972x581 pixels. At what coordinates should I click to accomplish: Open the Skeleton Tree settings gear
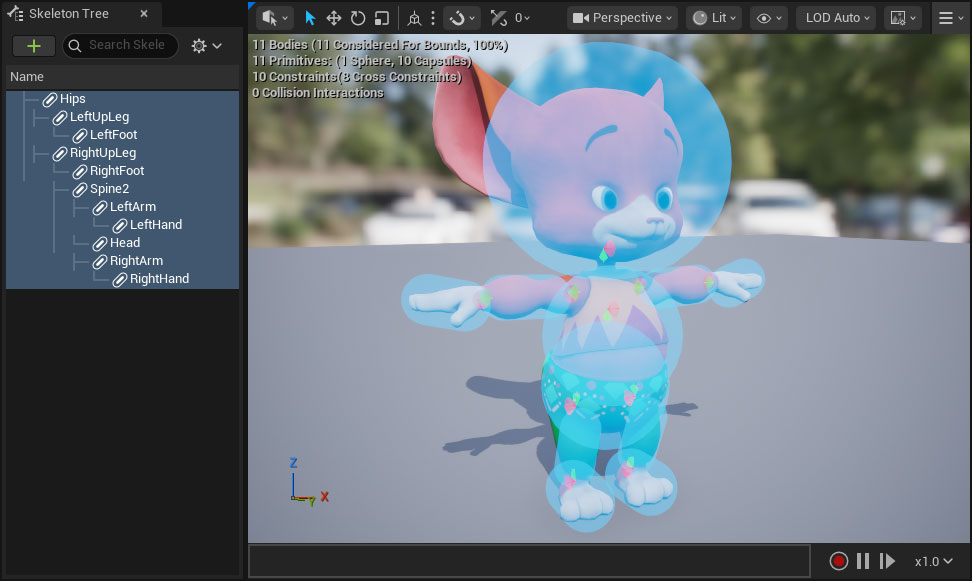pyautogui.click(x=200, y=45)
